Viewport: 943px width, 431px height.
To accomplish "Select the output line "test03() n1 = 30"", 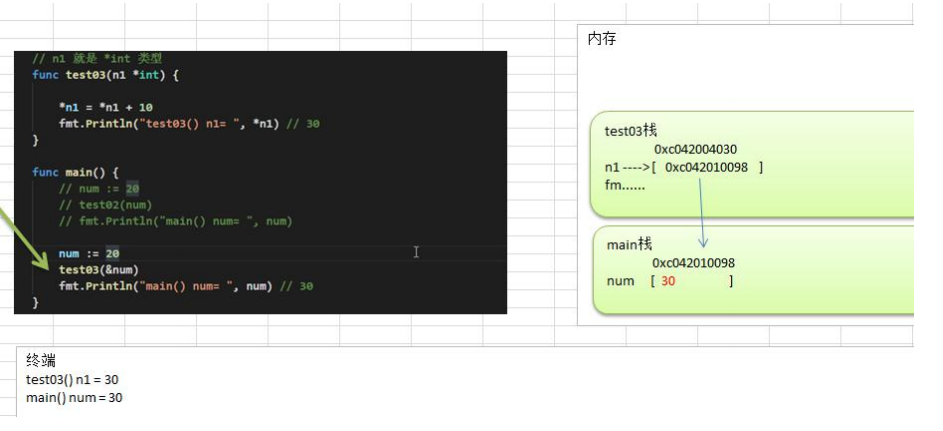I will click(x=72, y=380).
